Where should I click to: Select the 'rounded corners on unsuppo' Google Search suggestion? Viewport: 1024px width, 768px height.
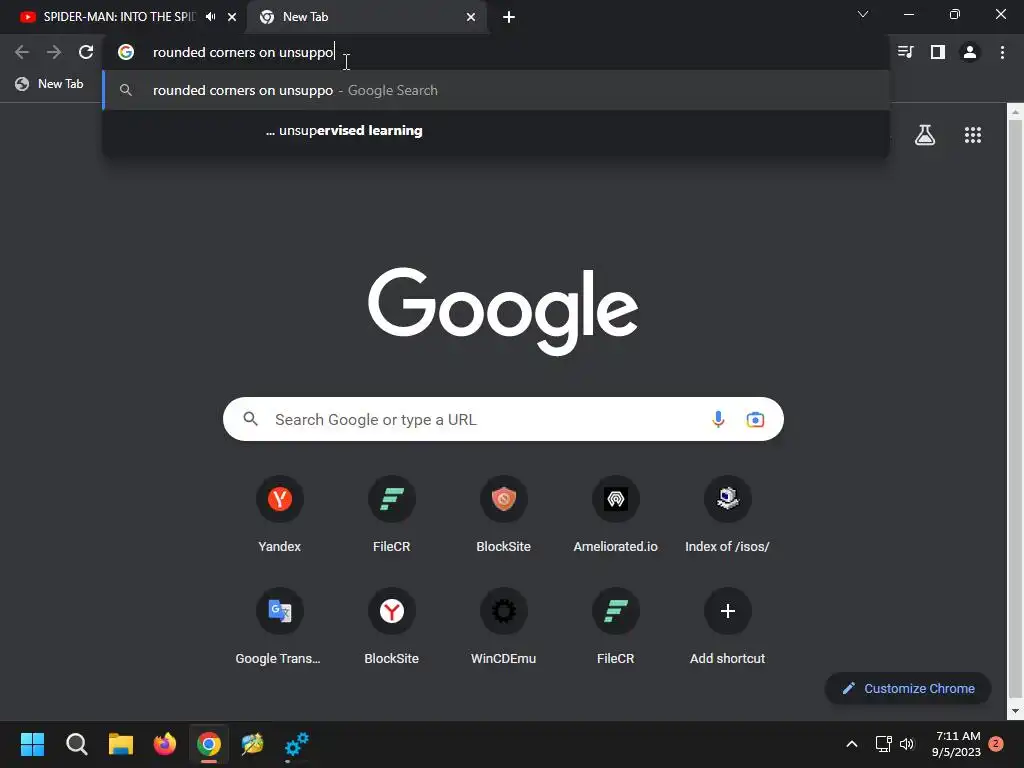[496, 90]
